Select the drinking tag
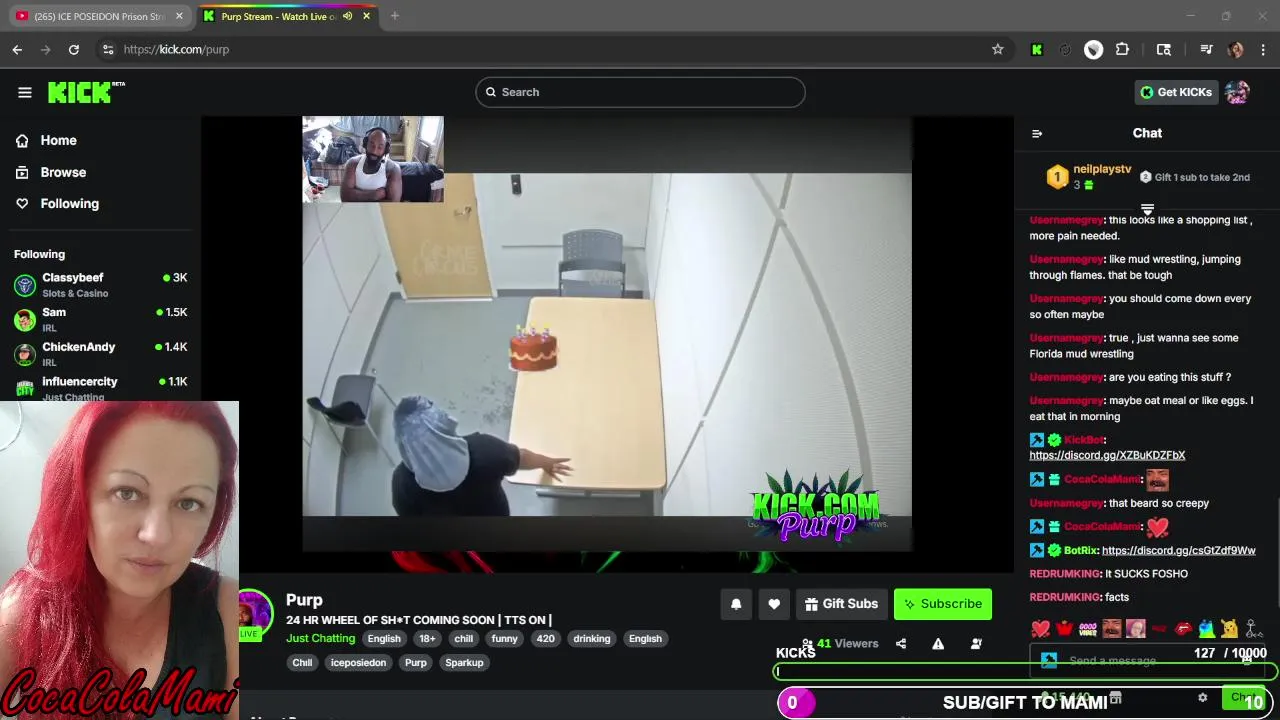1280x720 pixels. click(591, 639)
